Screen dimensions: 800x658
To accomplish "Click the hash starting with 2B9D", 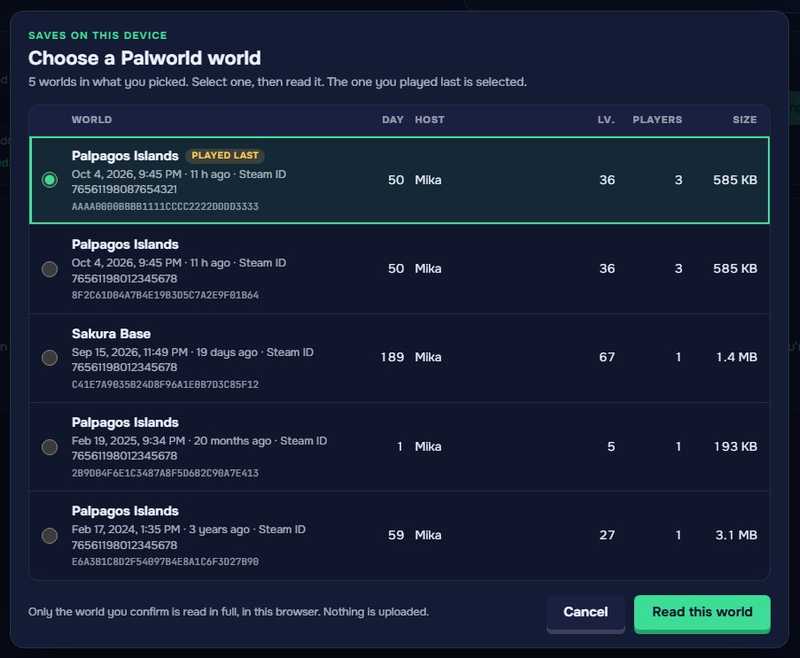I will click(165, 473).
